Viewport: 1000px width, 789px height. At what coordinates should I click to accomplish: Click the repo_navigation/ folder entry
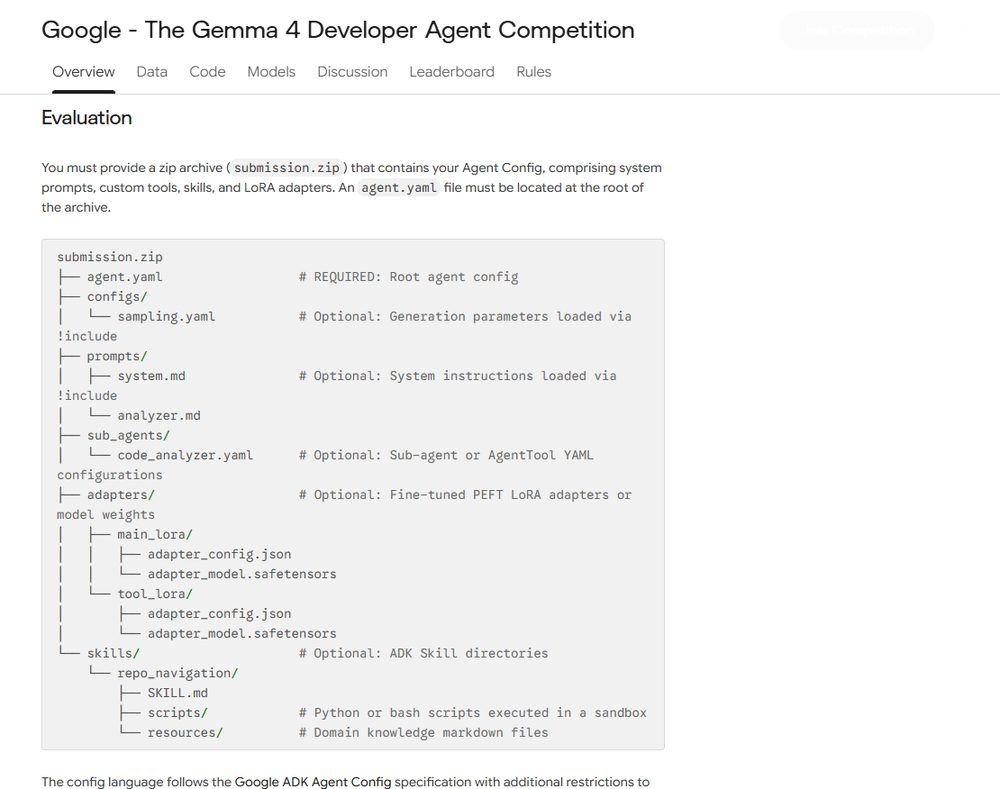177,672
